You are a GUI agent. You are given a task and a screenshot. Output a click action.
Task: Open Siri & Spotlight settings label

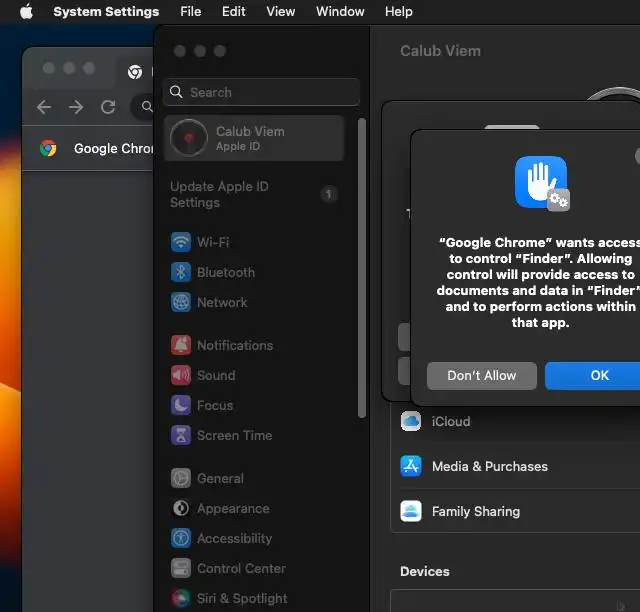click(242, 599)
